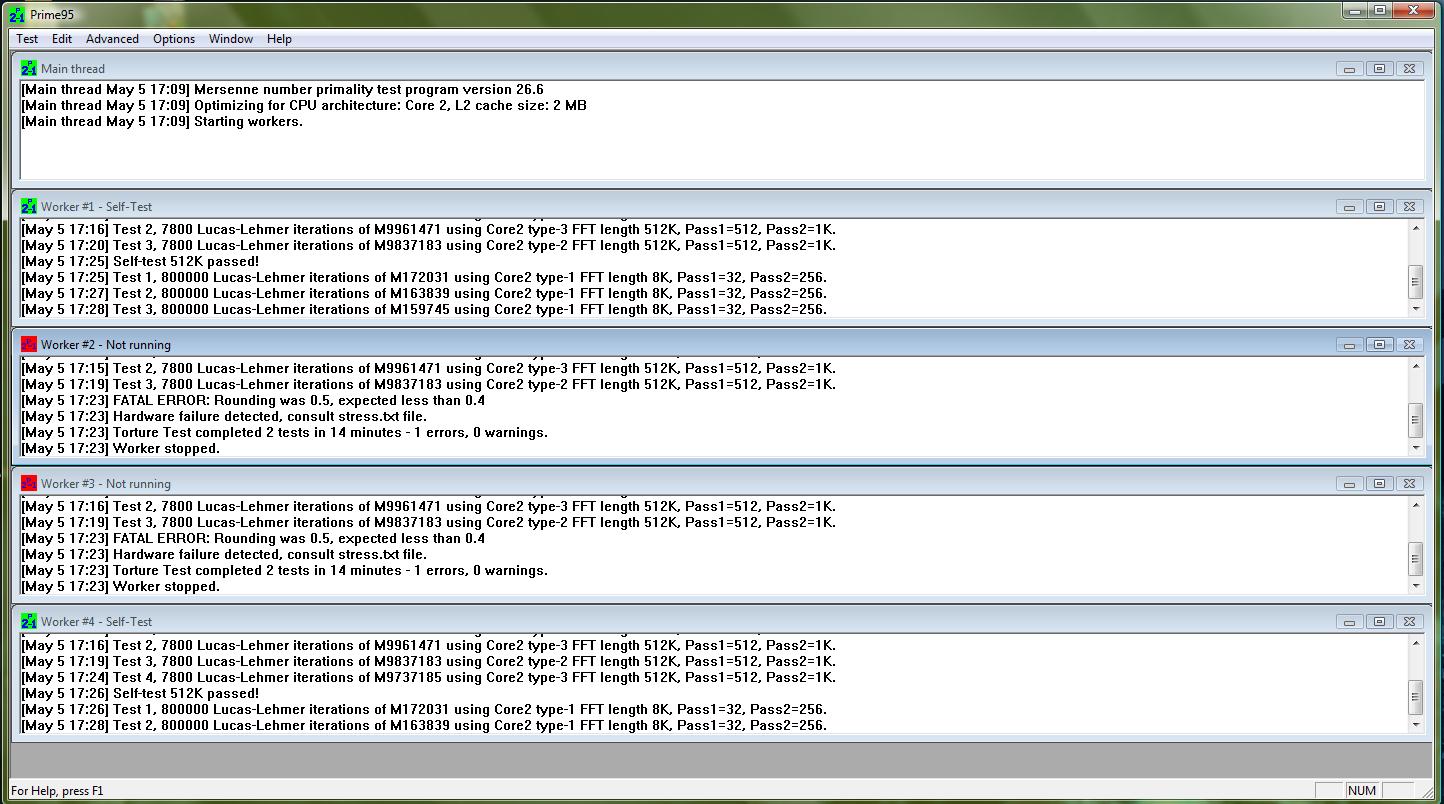1444x804 pixels.
Task: Click the Main thread window icon
Action: coord(29,68)
